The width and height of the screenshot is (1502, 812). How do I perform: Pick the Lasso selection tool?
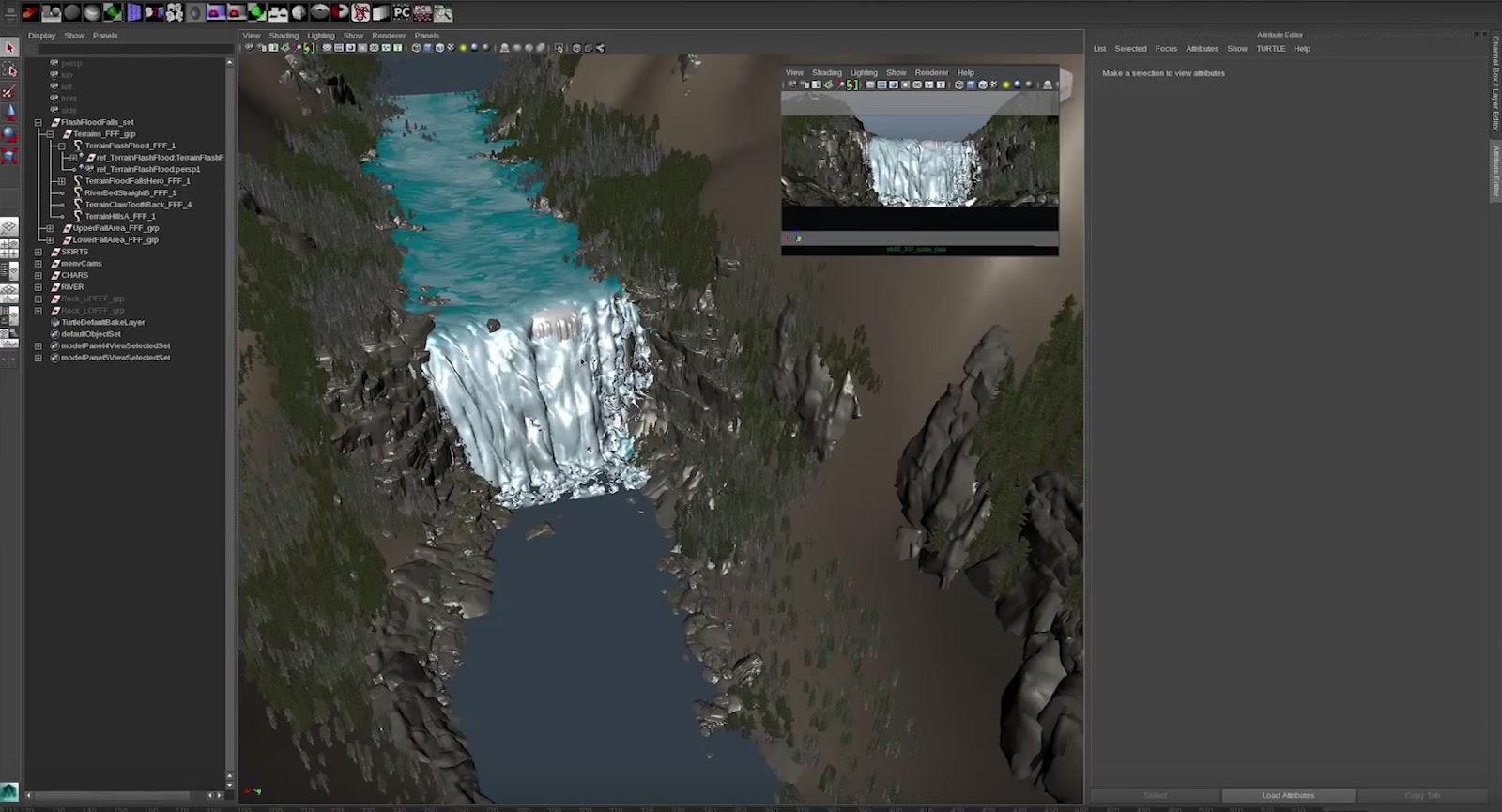click(10, 70)
